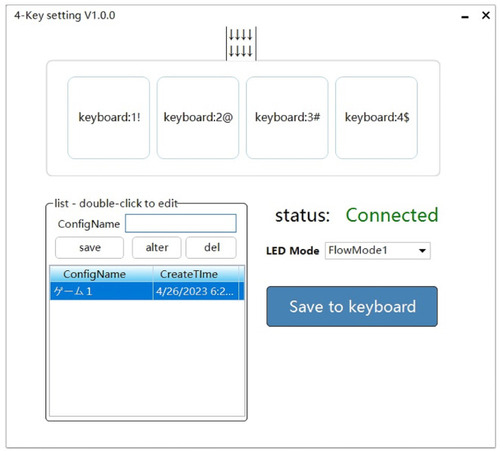Click the cable arrows icon above the keys

coord(241,44)
